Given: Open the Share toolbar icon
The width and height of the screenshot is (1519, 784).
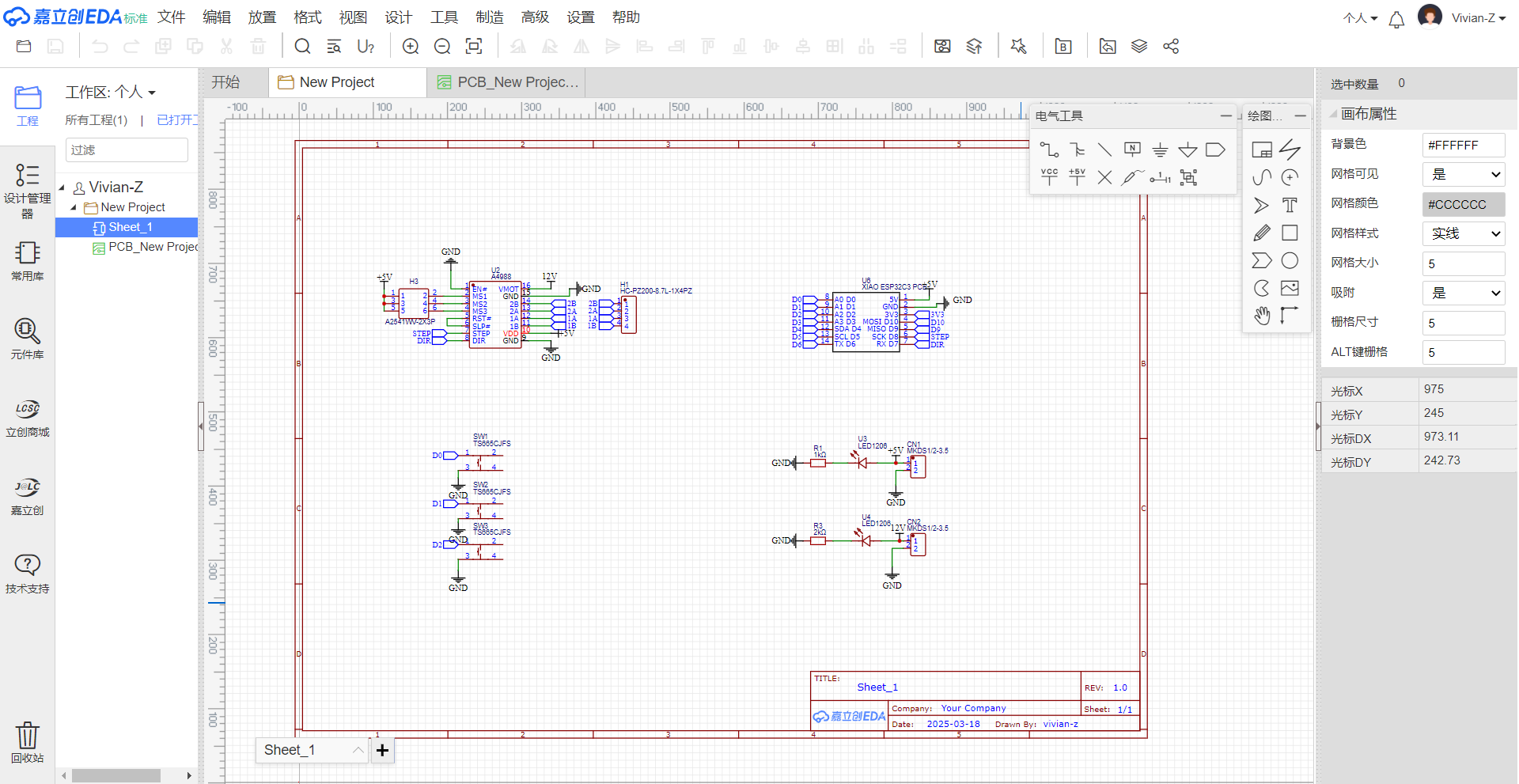Looking at the screenshot, I should coord(1171,47).
